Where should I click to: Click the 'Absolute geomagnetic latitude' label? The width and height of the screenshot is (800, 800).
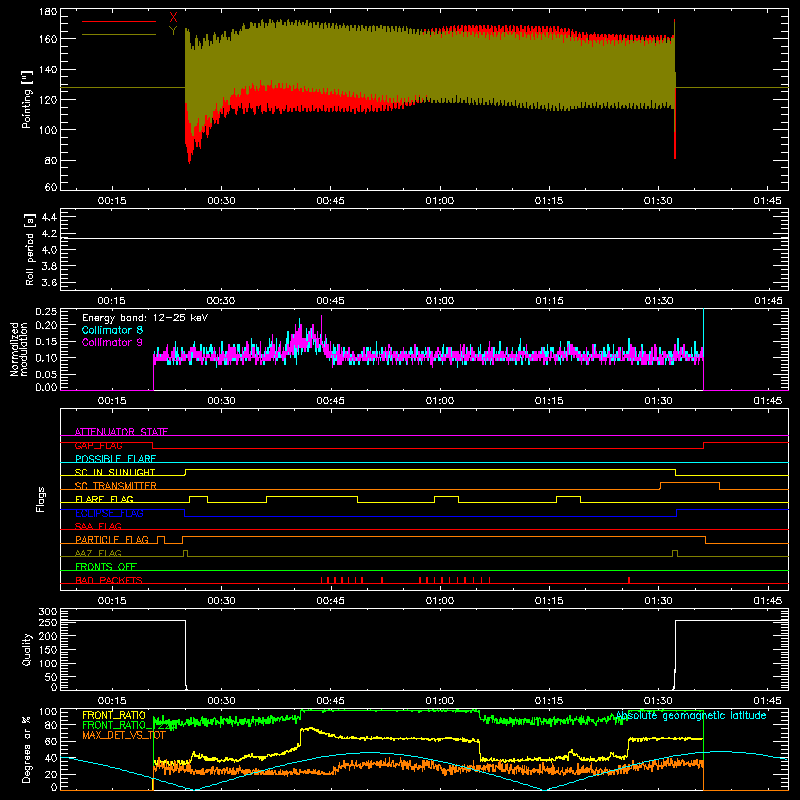(691, 715)
